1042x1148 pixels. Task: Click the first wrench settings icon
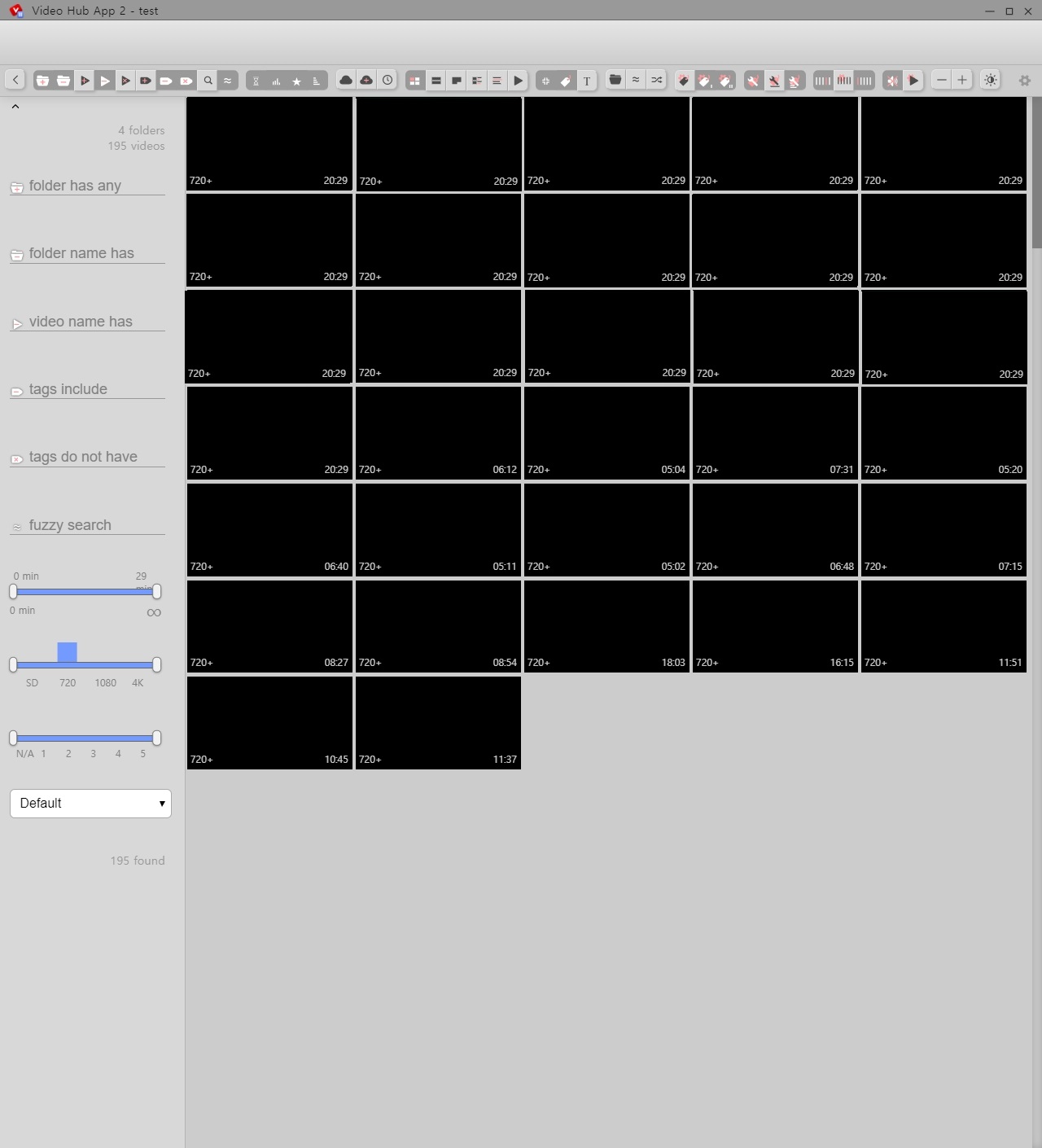coord(753,81)
